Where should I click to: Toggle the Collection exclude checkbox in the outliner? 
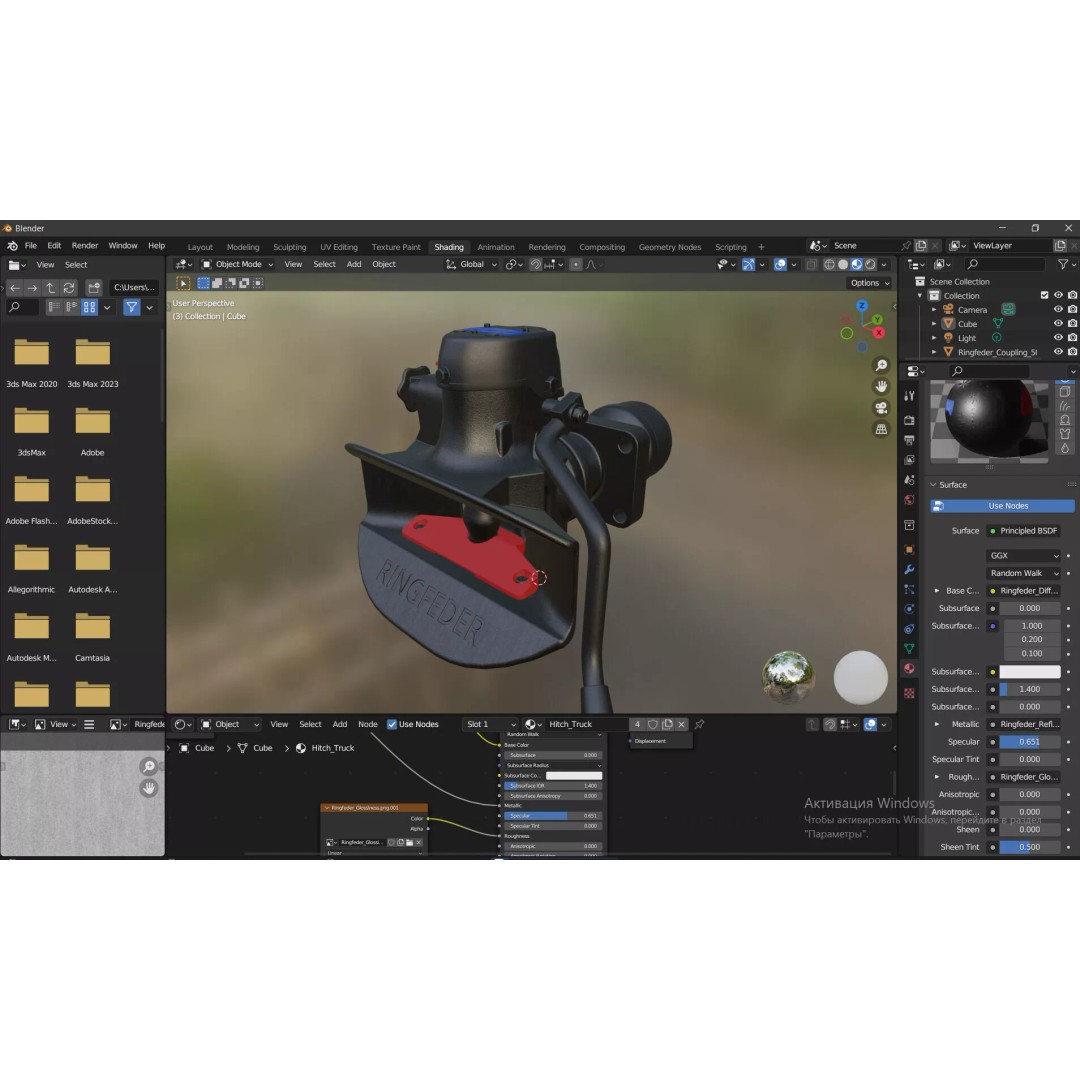click(x=1044, y=295)
